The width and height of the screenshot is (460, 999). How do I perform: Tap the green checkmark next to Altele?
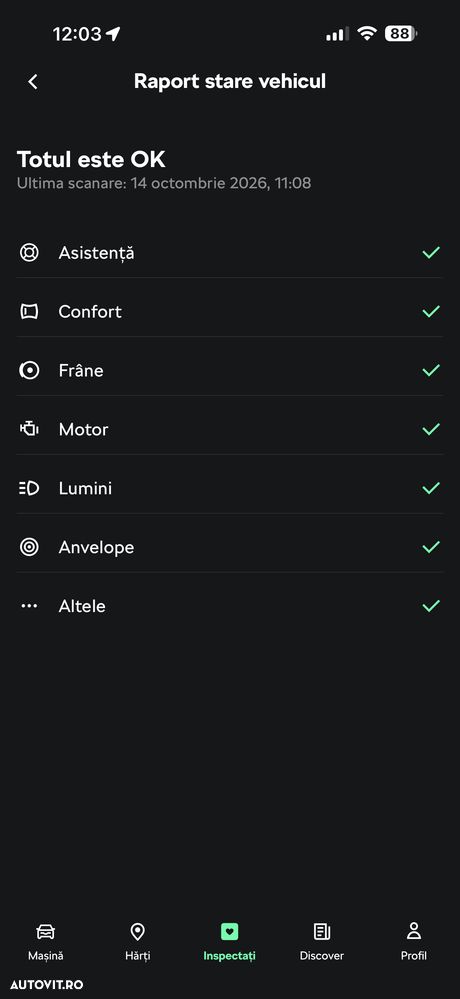(x=431, y=606)
